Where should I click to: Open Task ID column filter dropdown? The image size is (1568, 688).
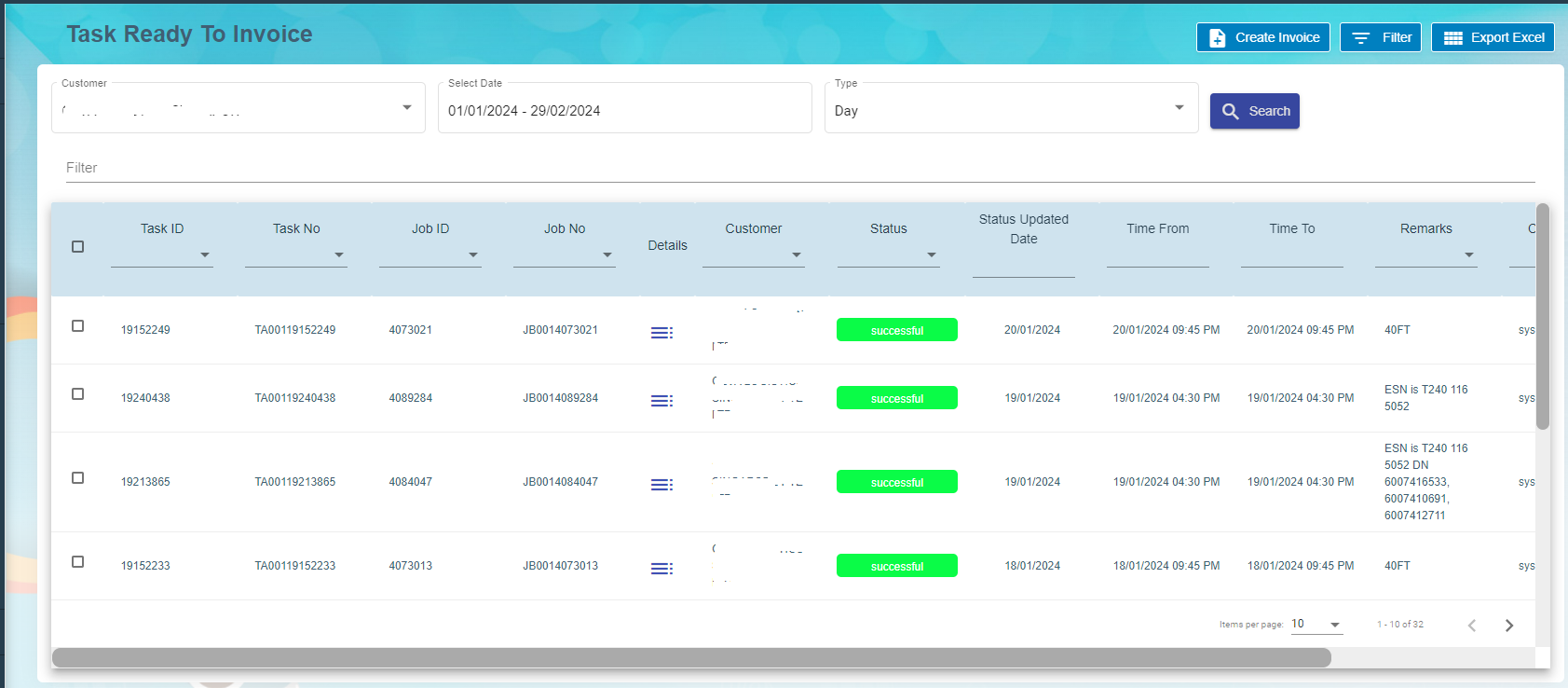pyautogui.click(x=205, y=255)
